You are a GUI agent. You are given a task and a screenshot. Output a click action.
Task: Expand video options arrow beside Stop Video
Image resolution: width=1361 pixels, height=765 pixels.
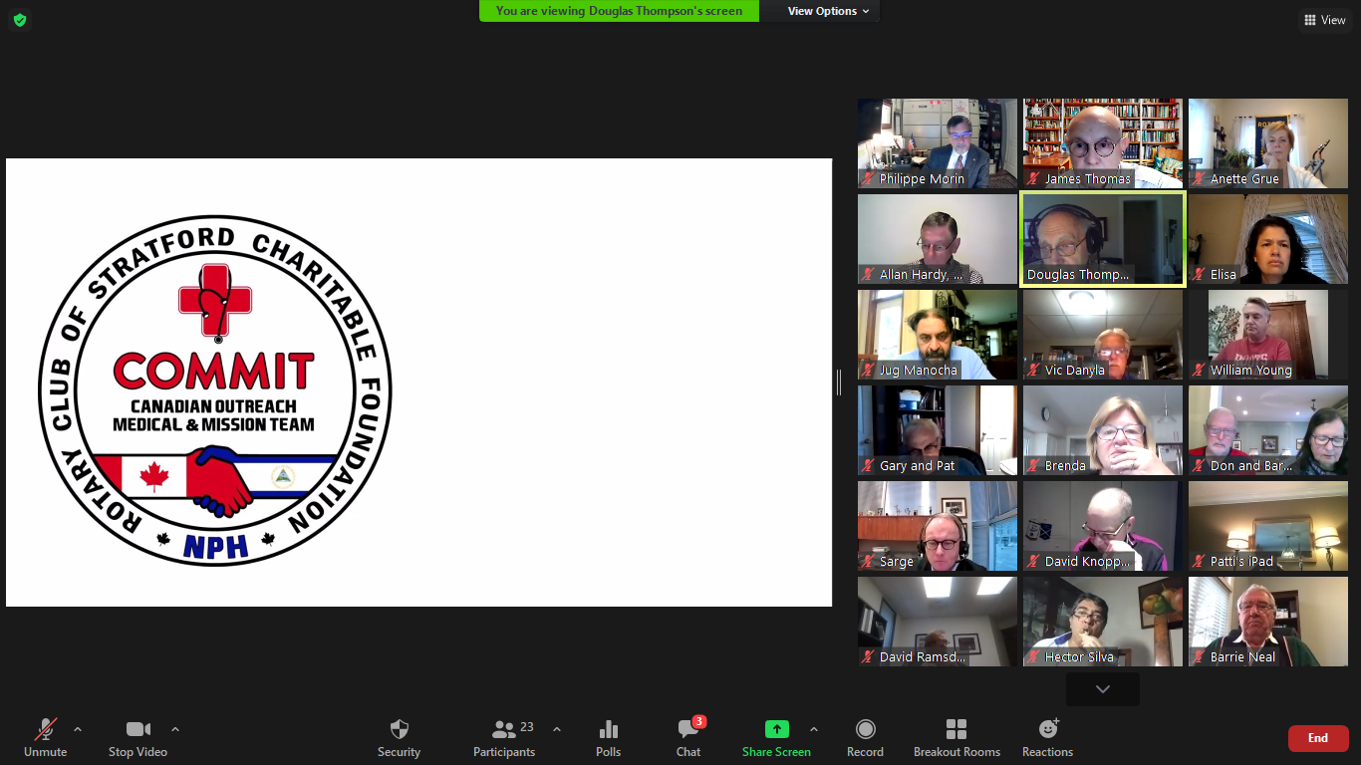click(175, 729)
